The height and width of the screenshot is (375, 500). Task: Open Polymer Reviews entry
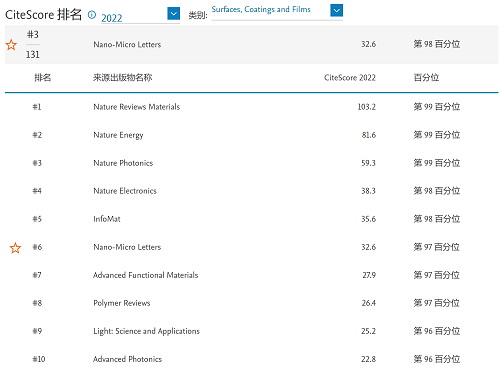122,303
